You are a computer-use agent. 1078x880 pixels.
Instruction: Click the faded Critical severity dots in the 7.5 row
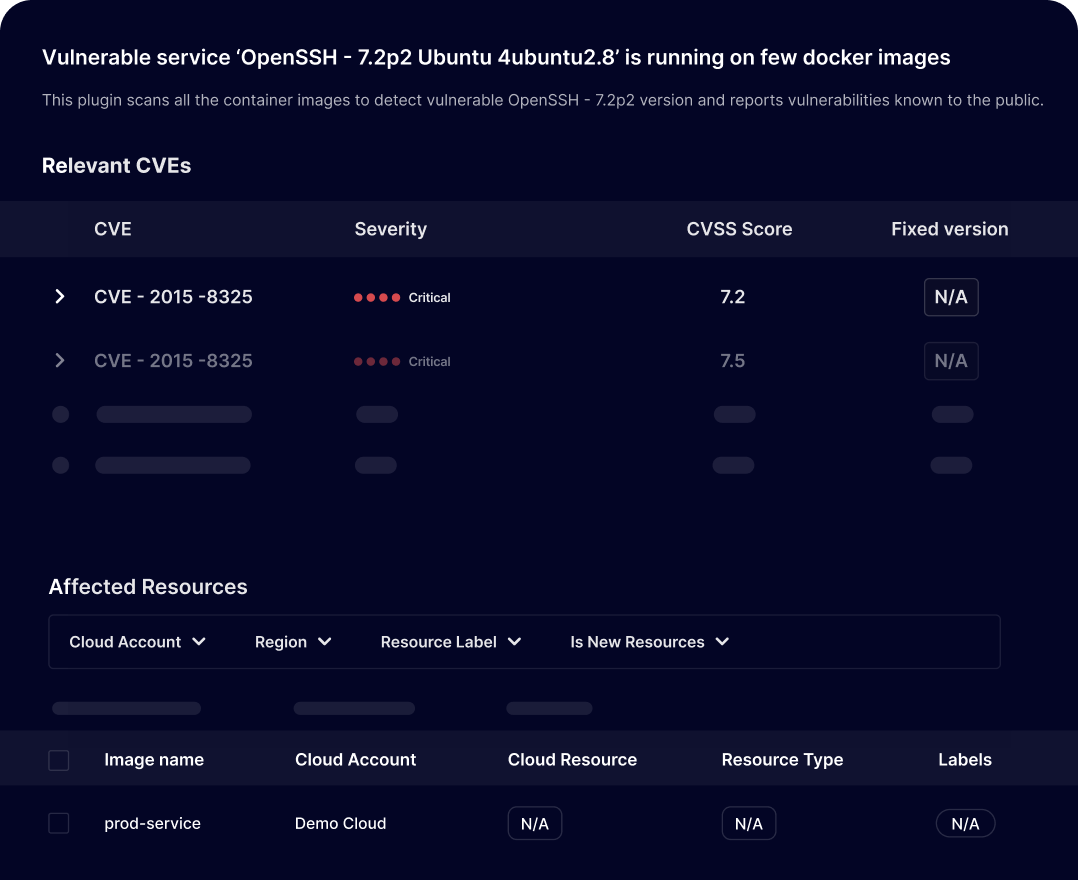(377, 362)
